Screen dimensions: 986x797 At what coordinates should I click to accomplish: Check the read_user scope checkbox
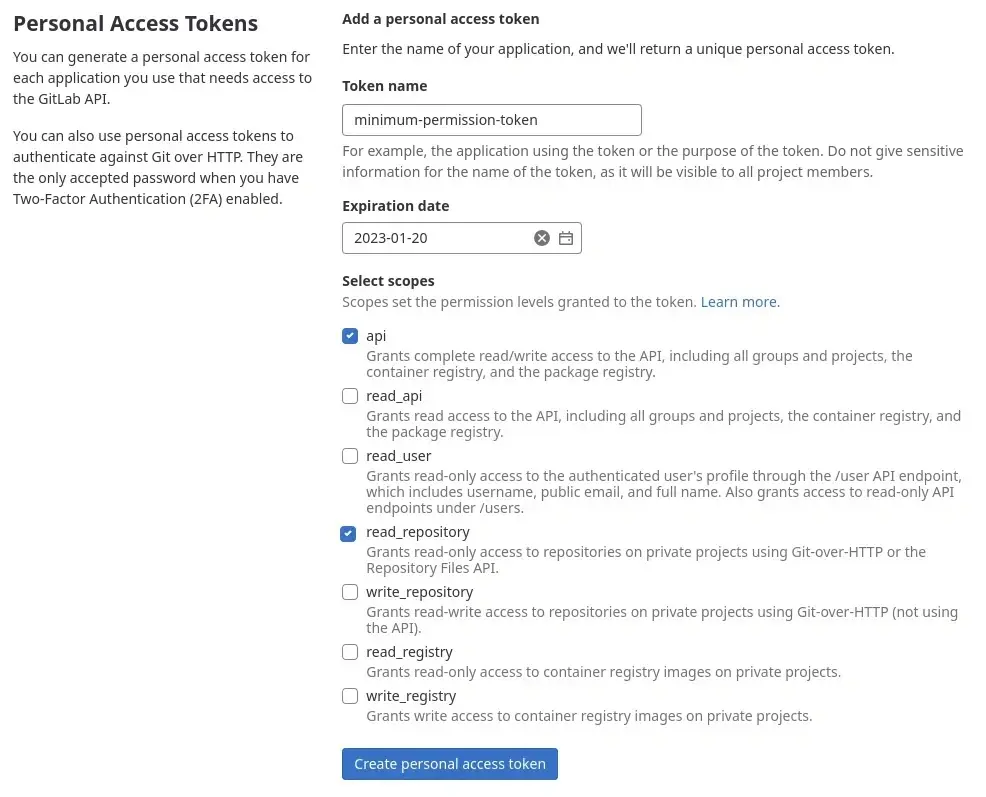350,456
